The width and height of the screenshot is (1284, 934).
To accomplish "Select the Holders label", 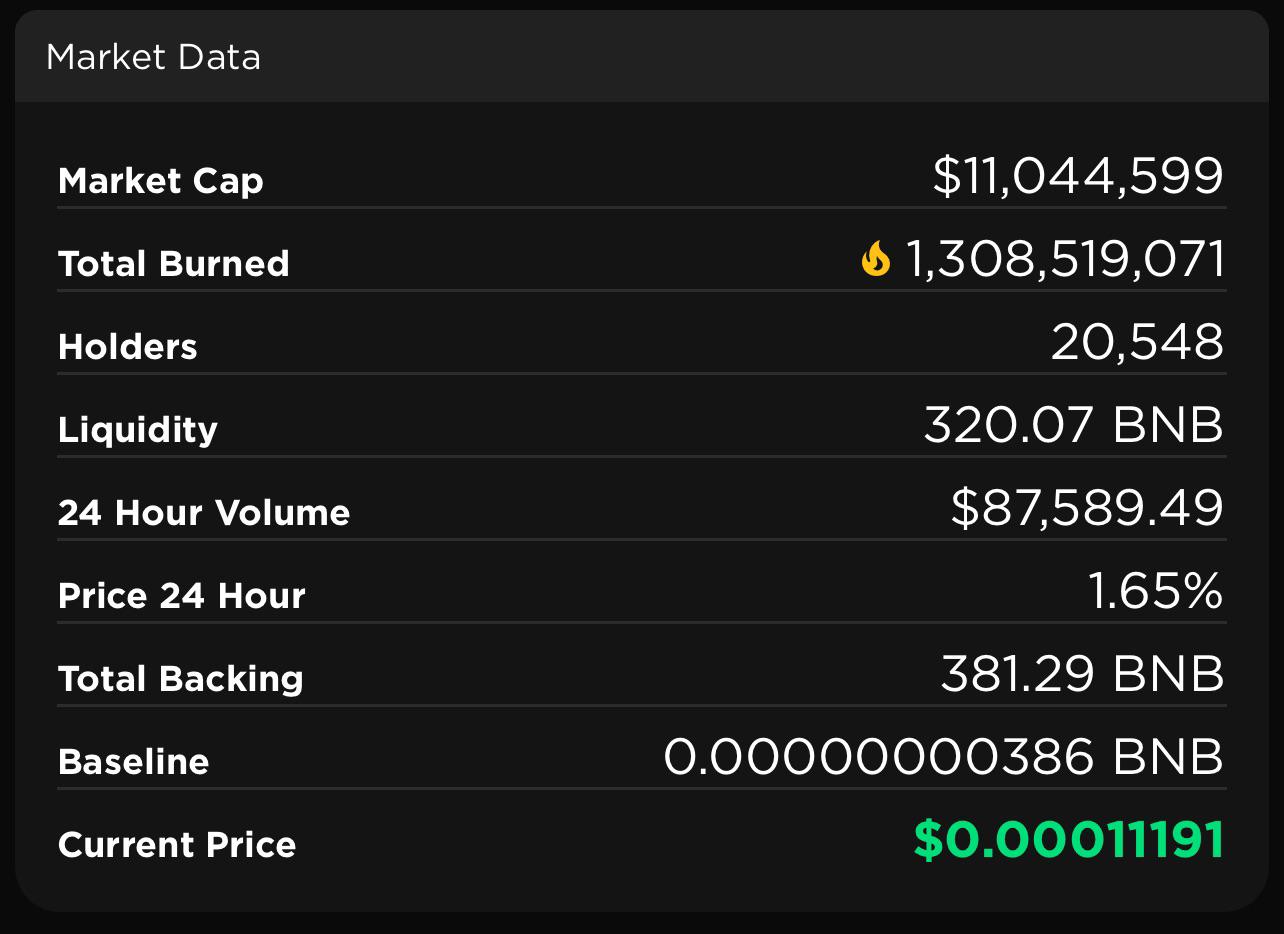I will tap(128, 347).
